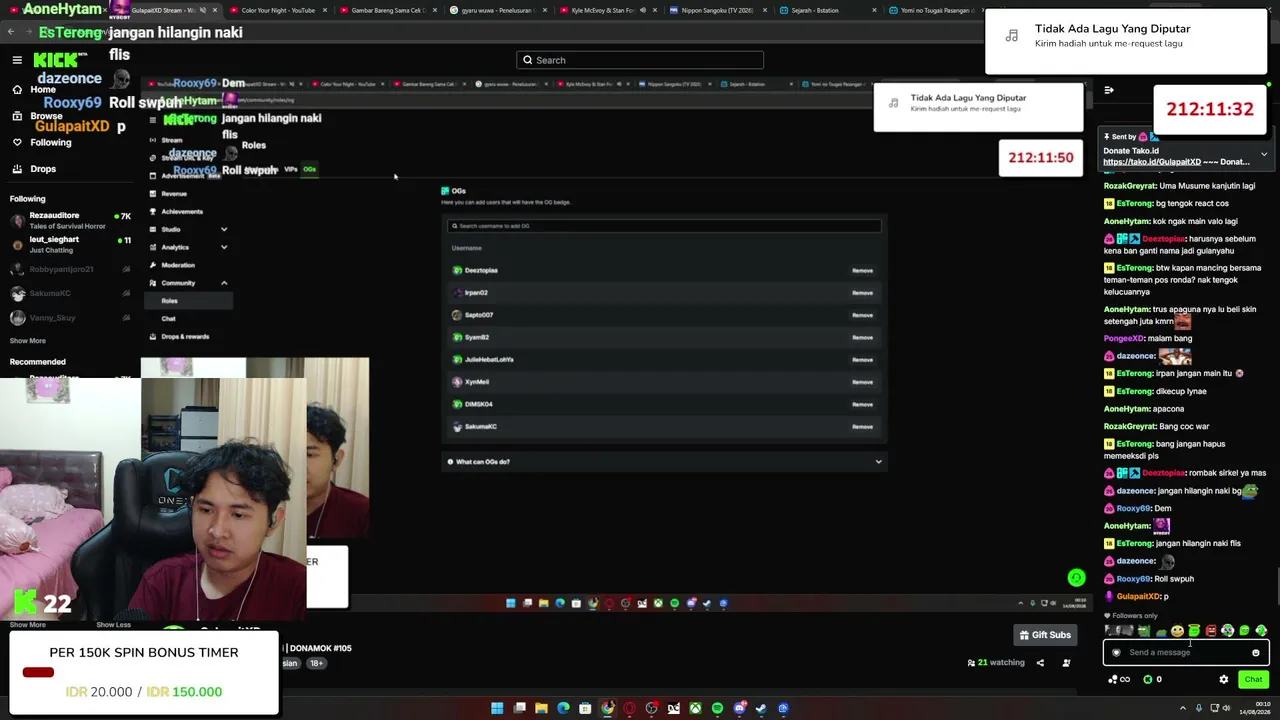Open Discord from the taskbar
The height and width of the screenshot is (720, 1280).
(x=739, y=709)
